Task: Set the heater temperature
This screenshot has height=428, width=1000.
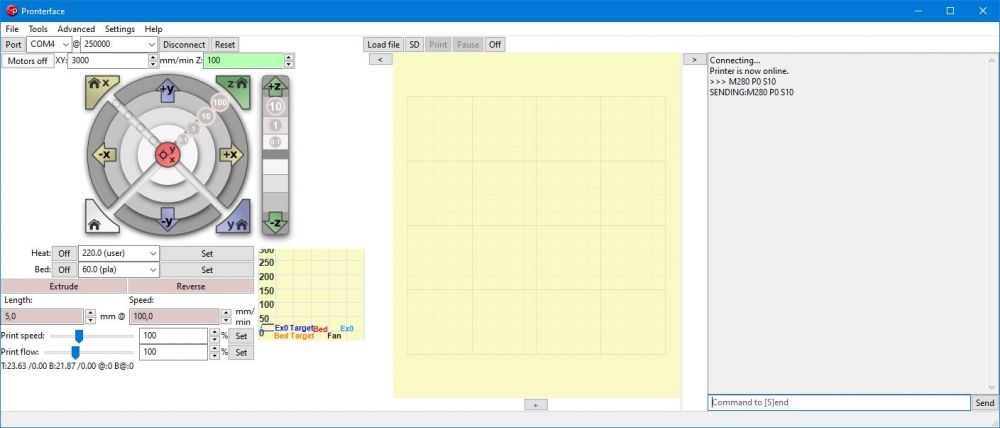Action: [207, 253]
